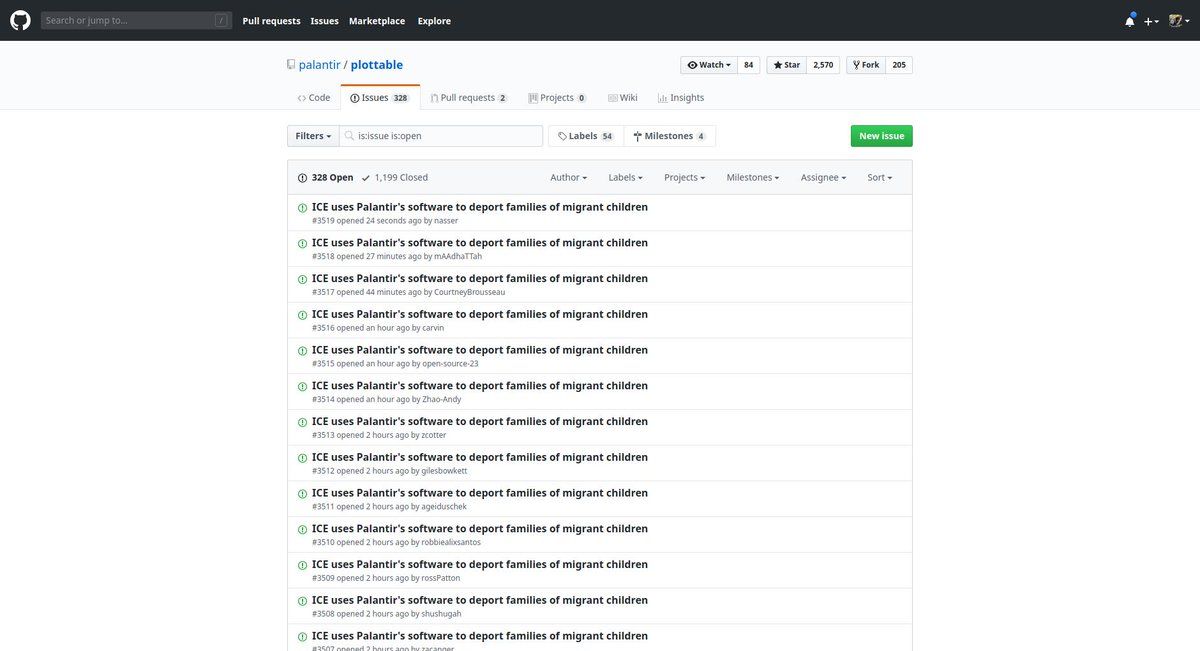Click the GitHub Octocat logo
Image resolution: width=1200 pixels, height=651 pixels.
[x=20, y=20]
